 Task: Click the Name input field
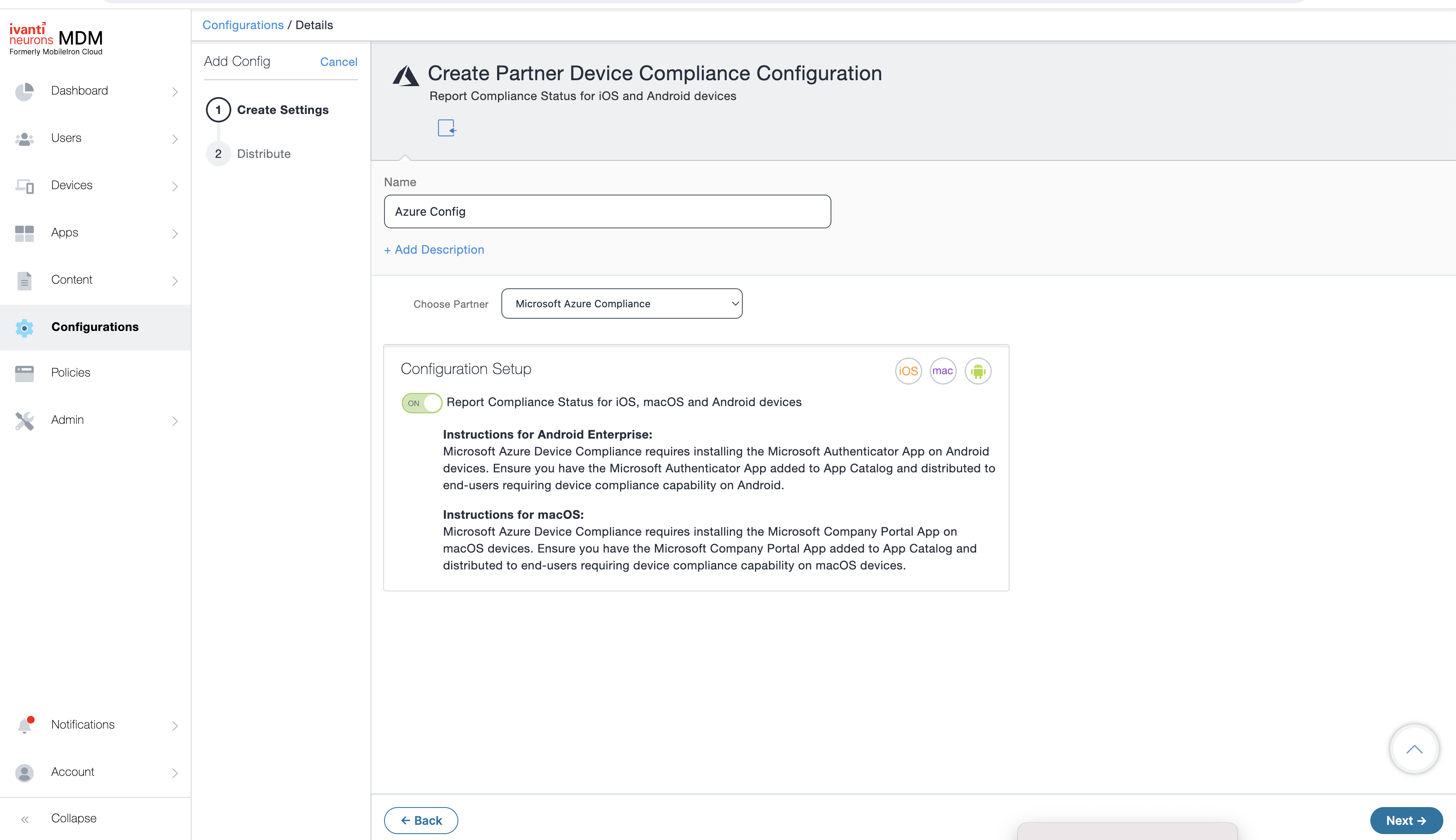coord(607,211)
